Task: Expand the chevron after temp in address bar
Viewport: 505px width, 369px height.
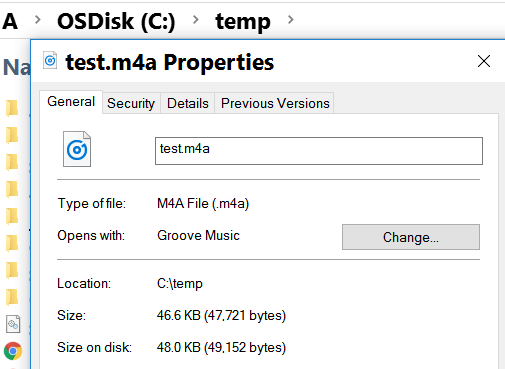Action: click(291, 20)
